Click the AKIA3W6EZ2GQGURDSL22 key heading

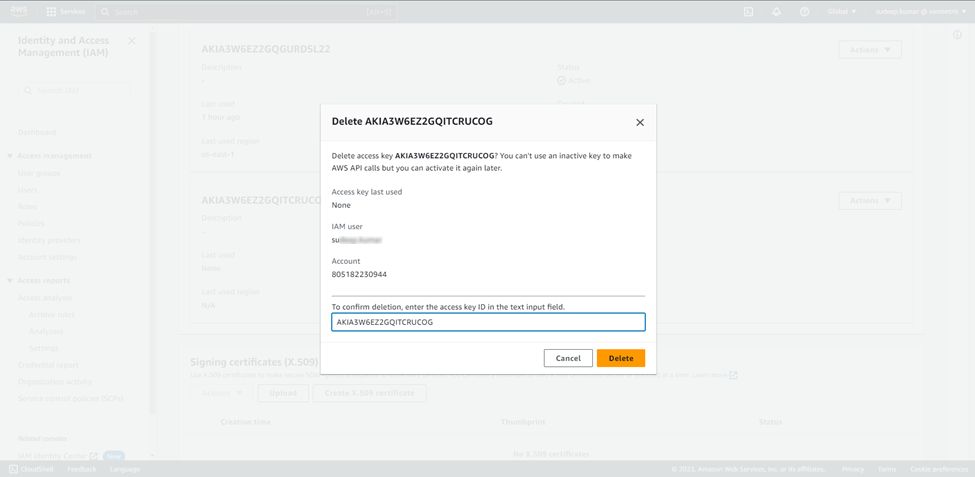(266, 49)
